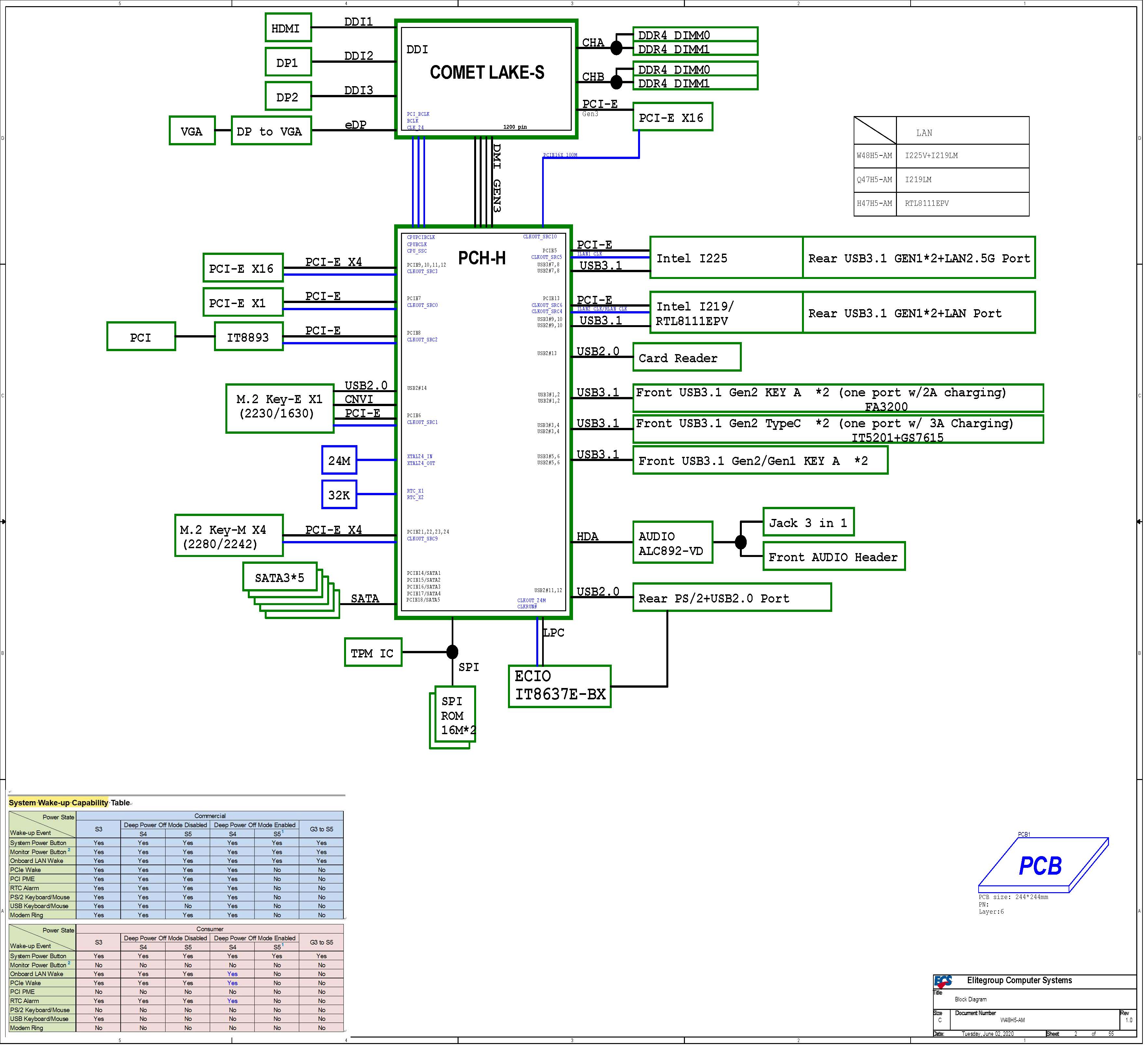Click the XTAL24_IN pin label
Image resolution: width=1148 pixels, height=1045 pixels.
[420, 456]
